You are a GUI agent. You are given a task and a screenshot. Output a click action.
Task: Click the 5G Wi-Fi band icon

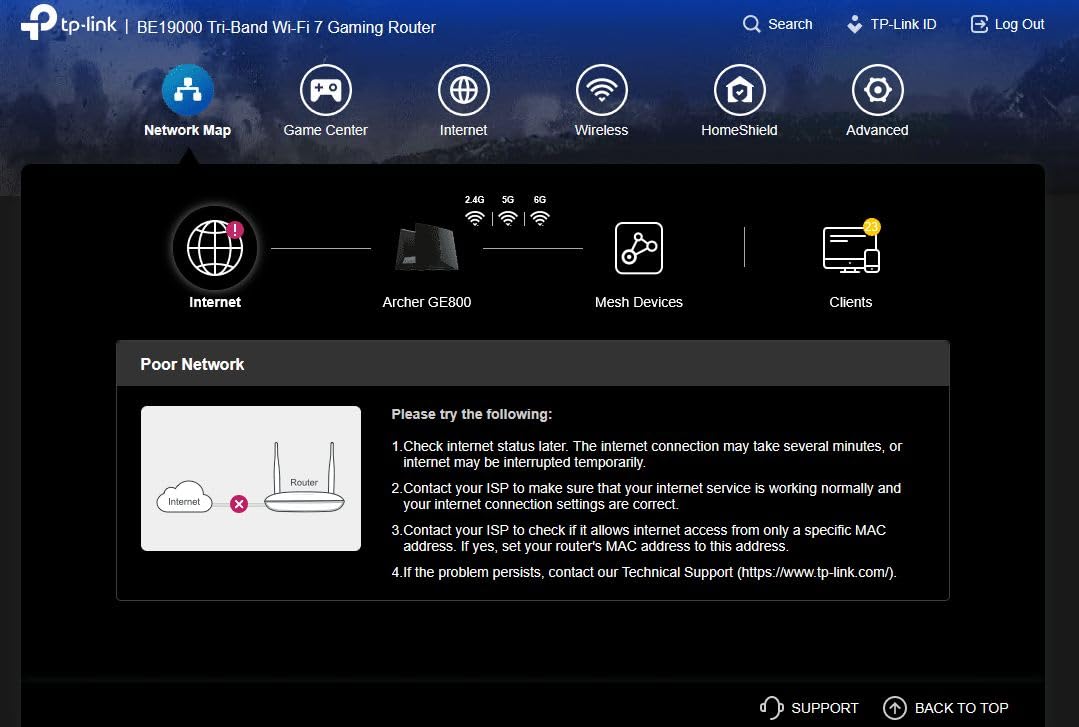tap(508, 218)
